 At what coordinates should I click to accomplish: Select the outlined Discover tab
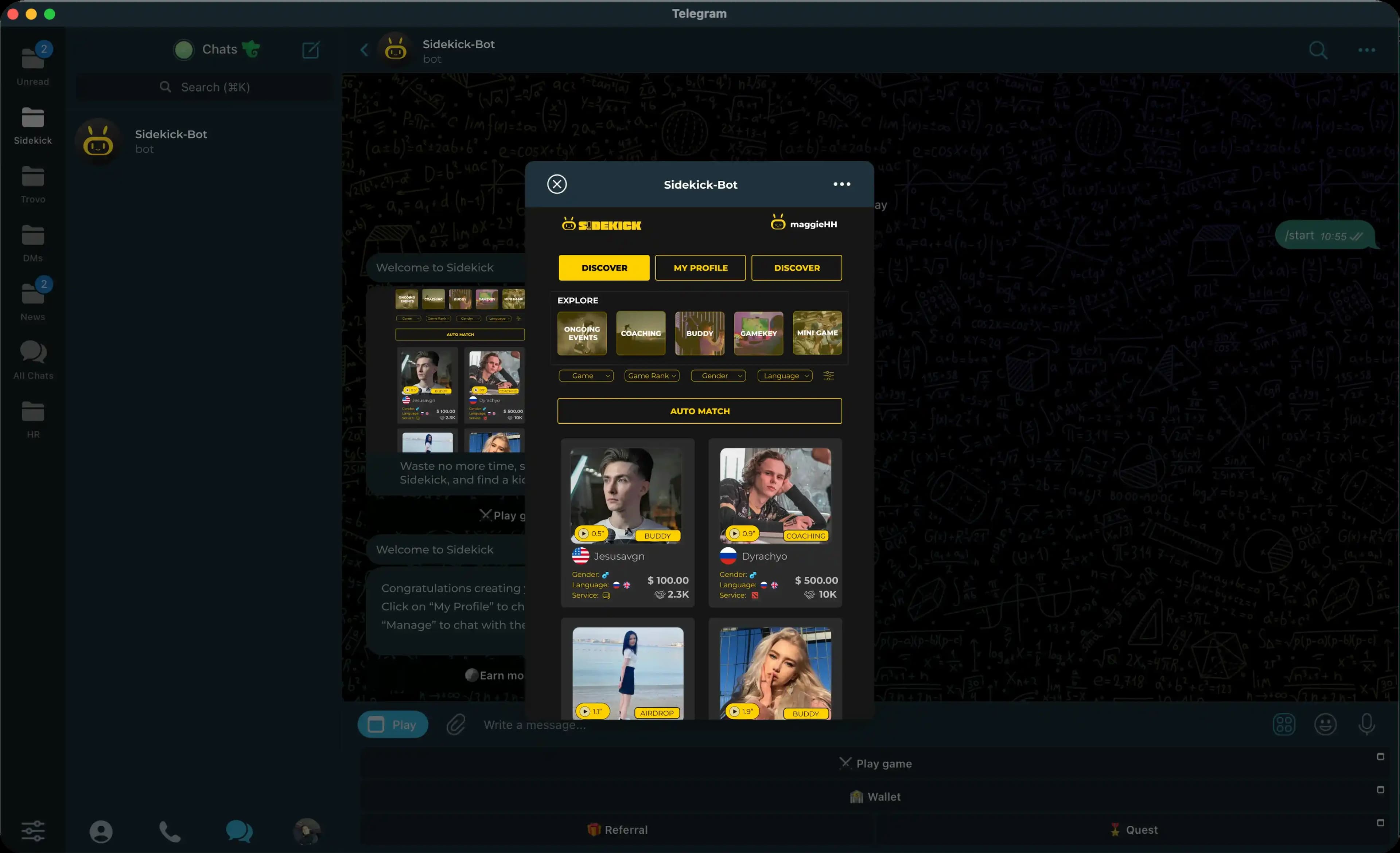[797, 267]
